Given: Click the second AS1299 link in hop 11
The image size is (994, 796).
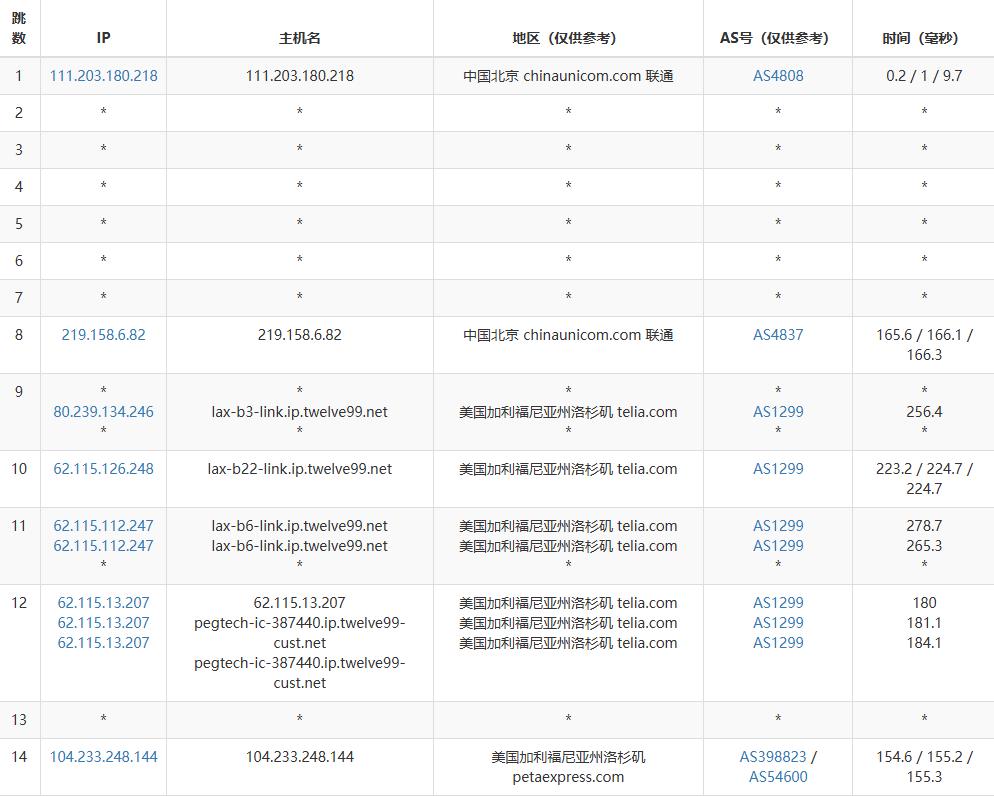Looking at the screenshot, I should coord(778,546).
